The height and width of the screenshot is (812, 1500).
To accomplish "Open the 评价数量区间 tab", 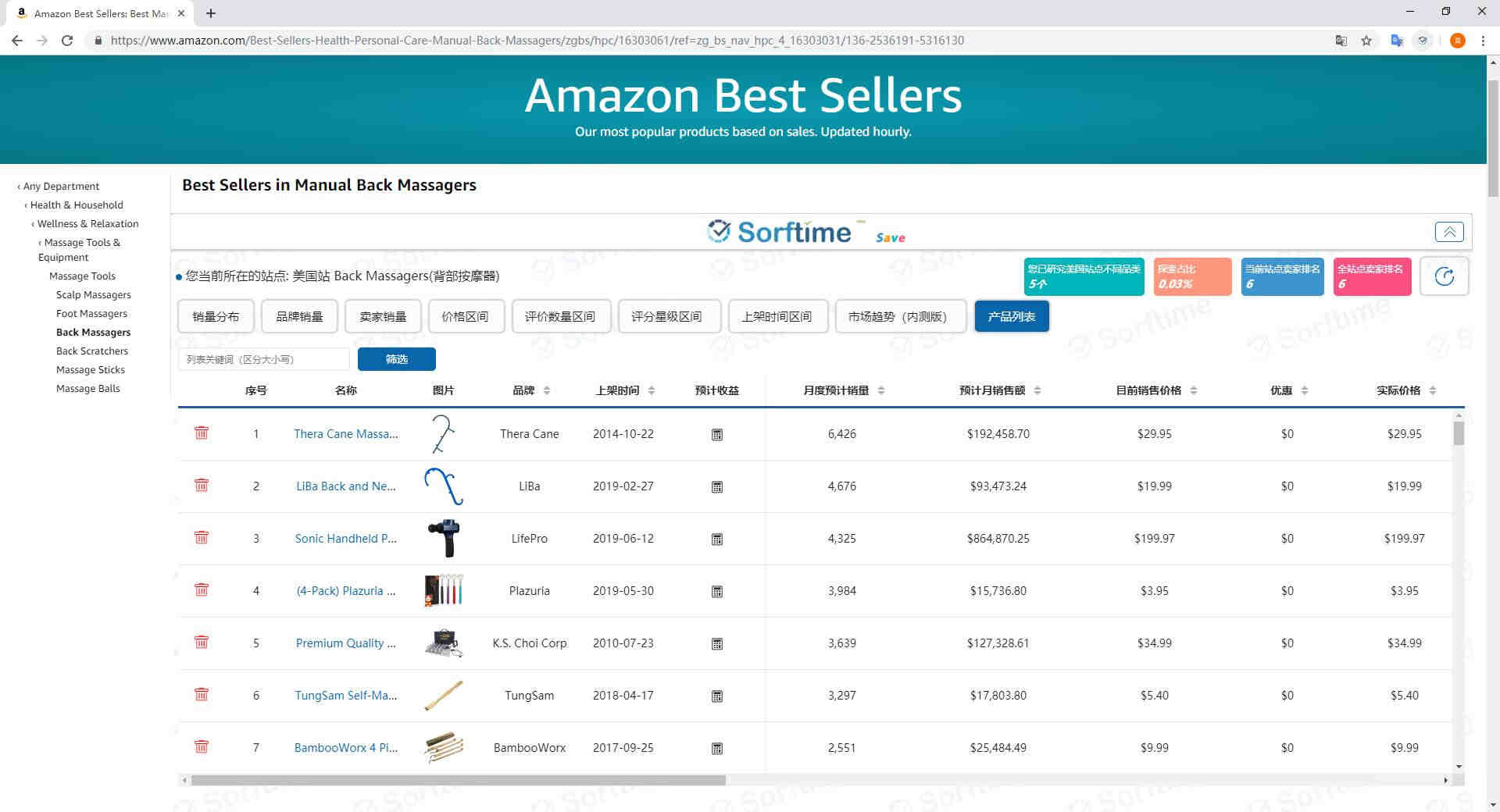I will coord(561,316).
